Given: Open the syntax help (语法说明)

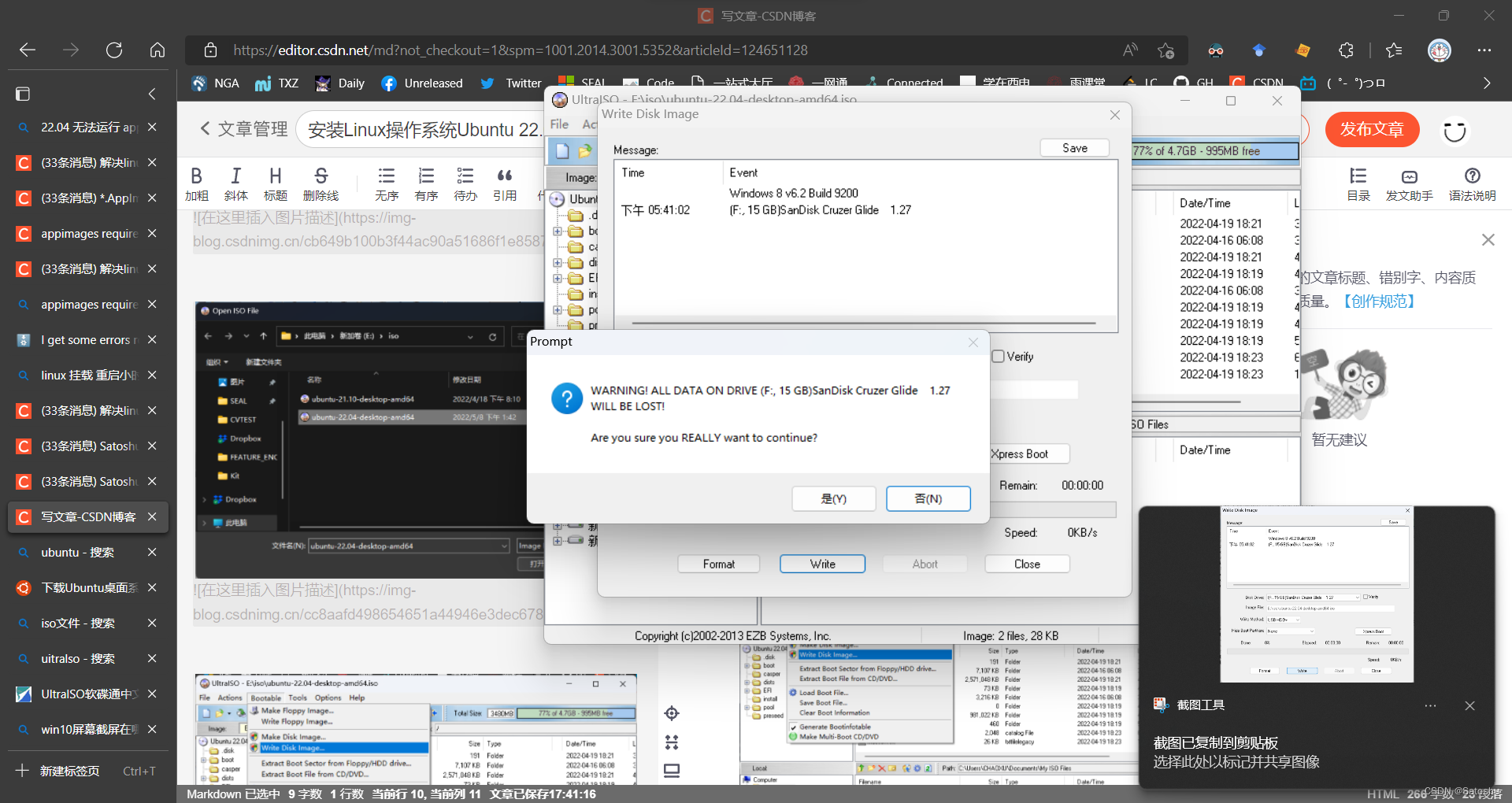Looking at the screenshot, I should coord(1472,183).
